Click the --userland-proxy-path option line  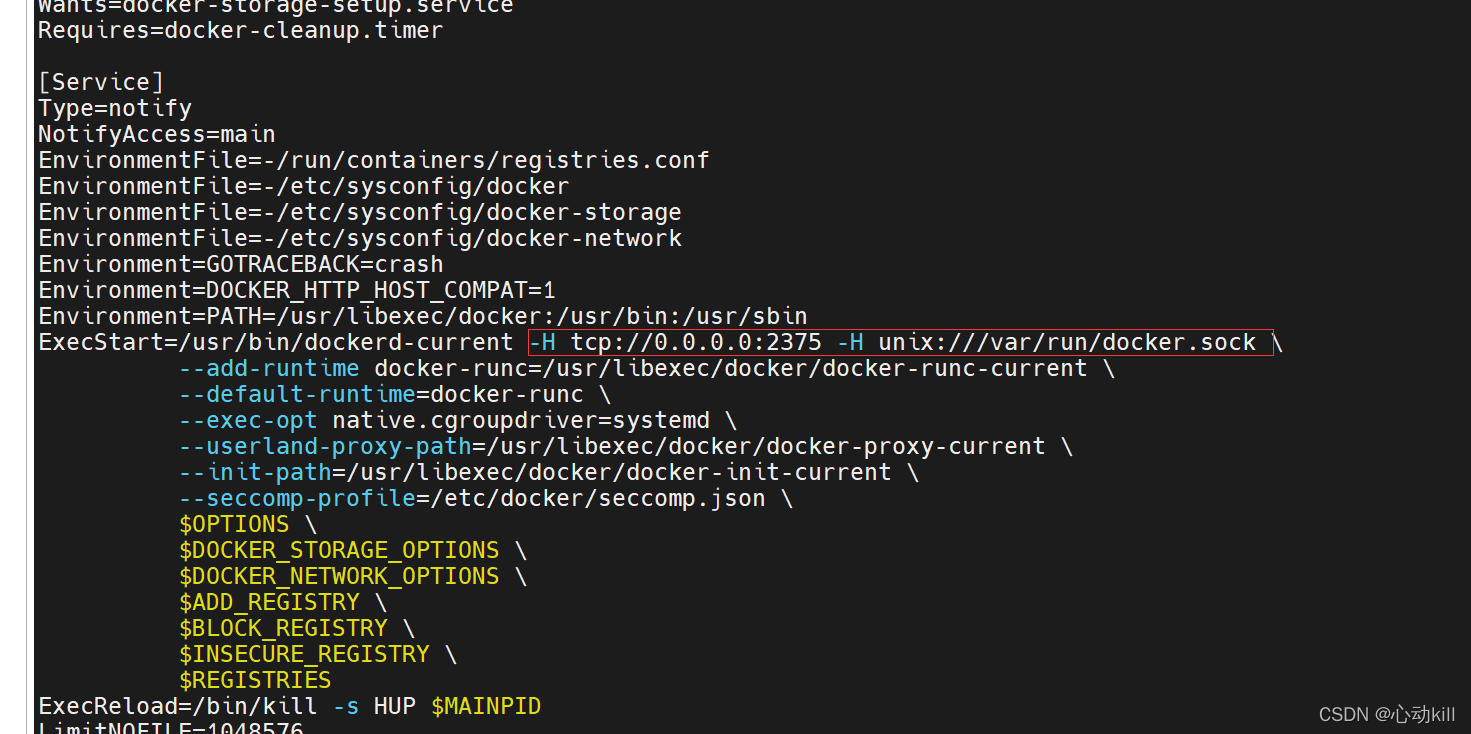click(x=626, y=446)
